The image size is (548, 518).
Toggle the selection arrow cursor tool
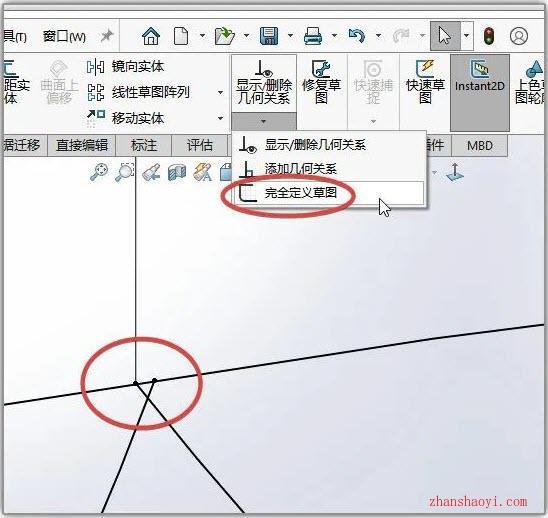pyautogui.click(x=445, y=36)
